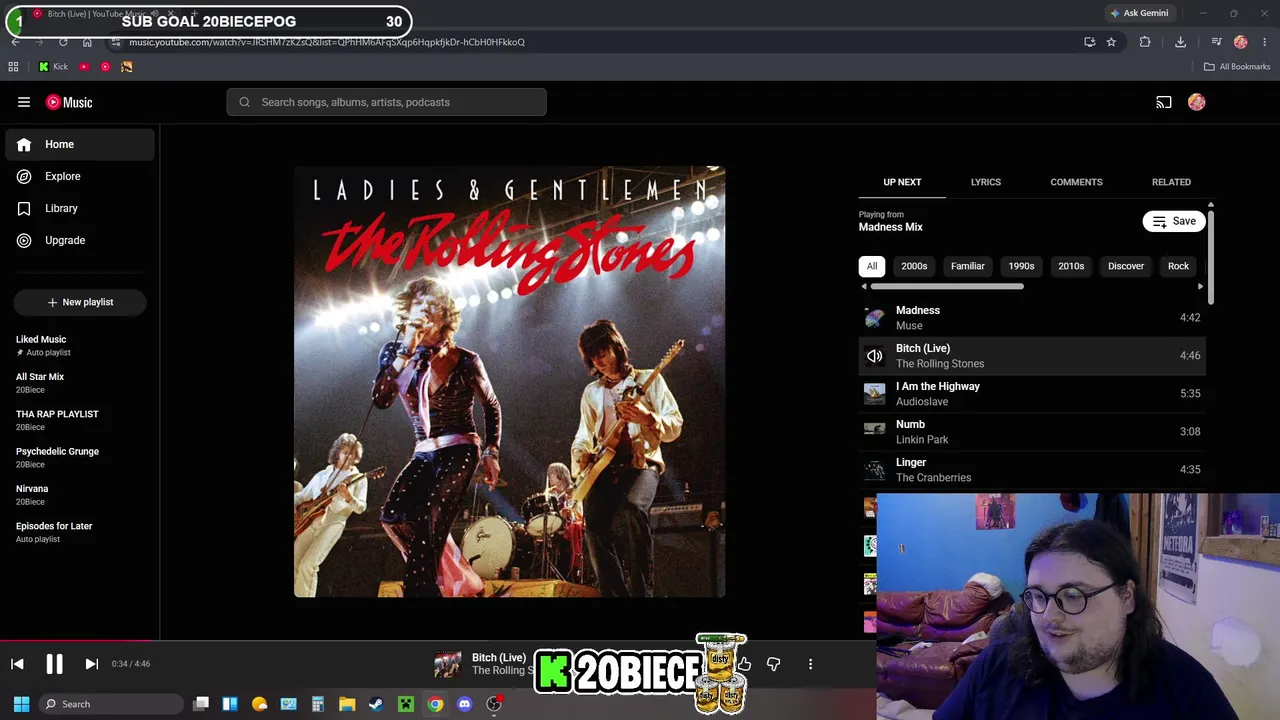Viewport: 1280px width, 720px height.
Task: Go to Explore in the sidebar
Action: (x=80, y=176)
